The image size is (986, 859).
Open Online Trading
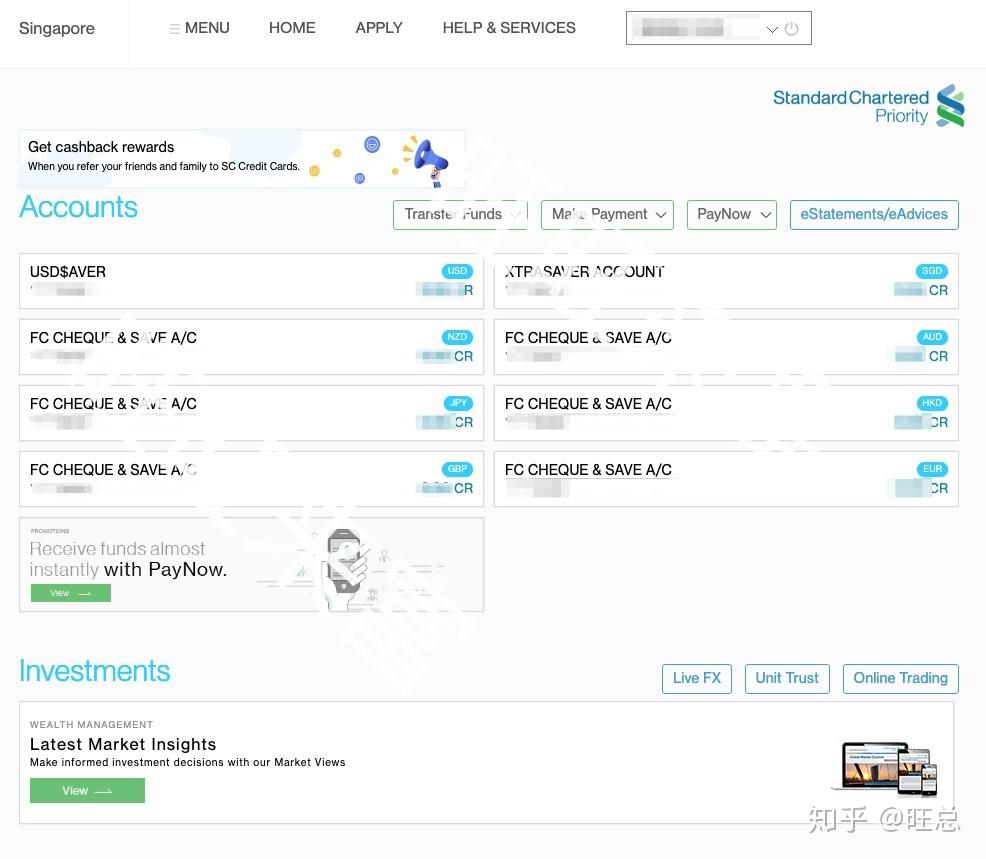(900, 679)
